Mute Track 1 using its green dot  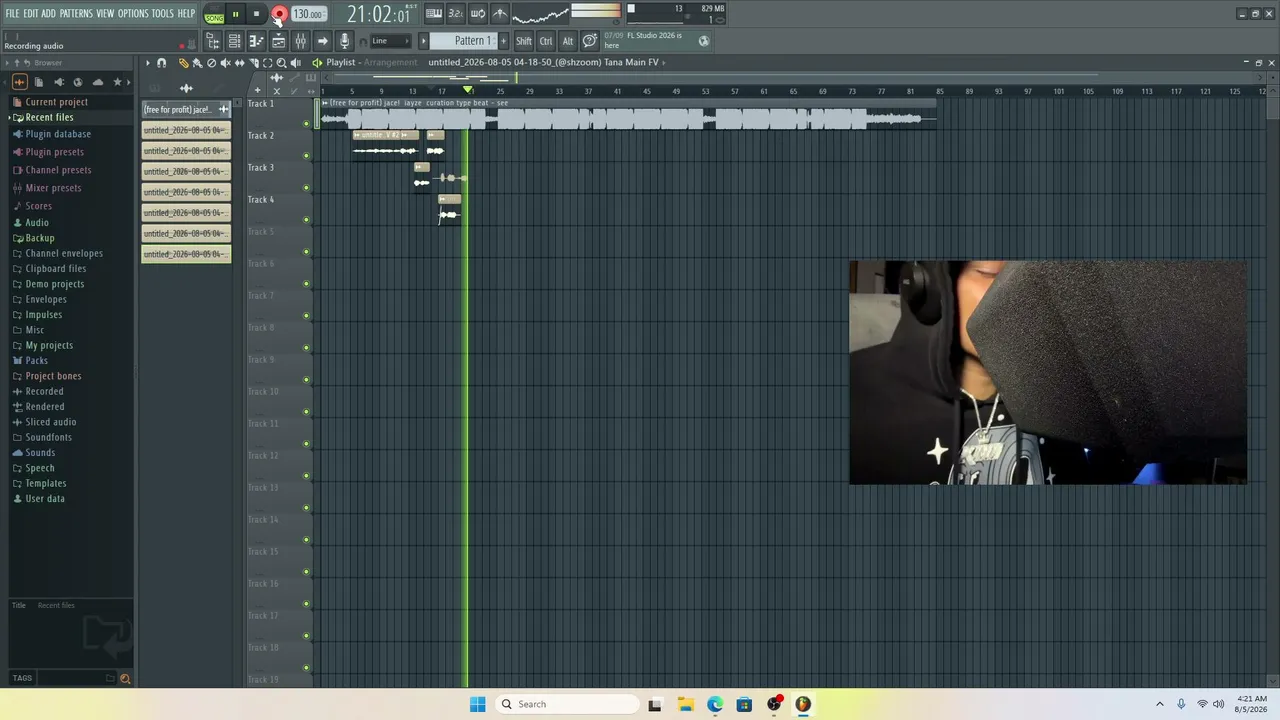[306, 124]
